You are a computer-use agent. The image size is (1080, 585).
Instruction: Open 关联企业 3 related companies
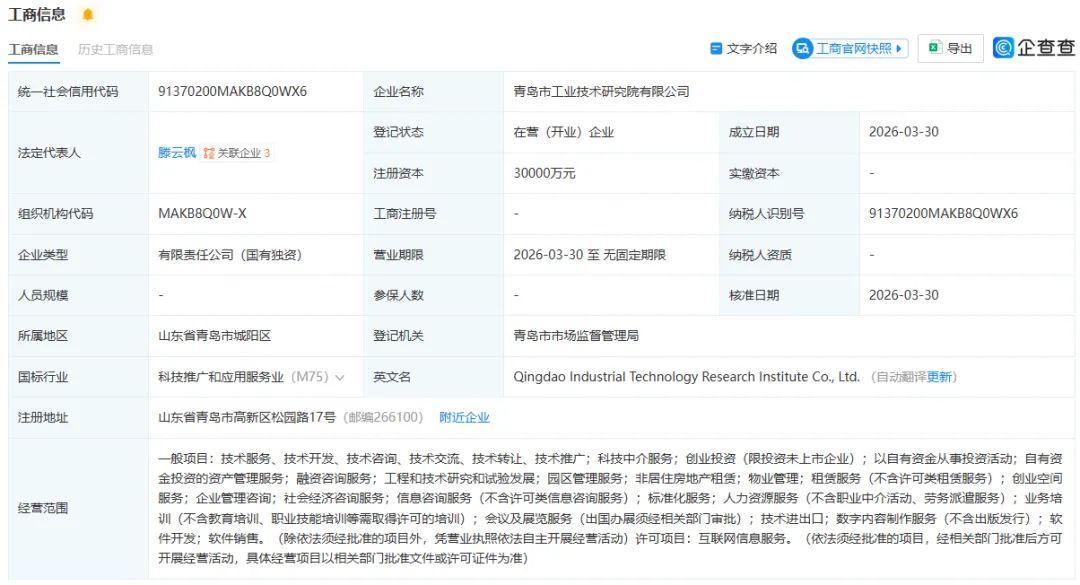[238, 153]
